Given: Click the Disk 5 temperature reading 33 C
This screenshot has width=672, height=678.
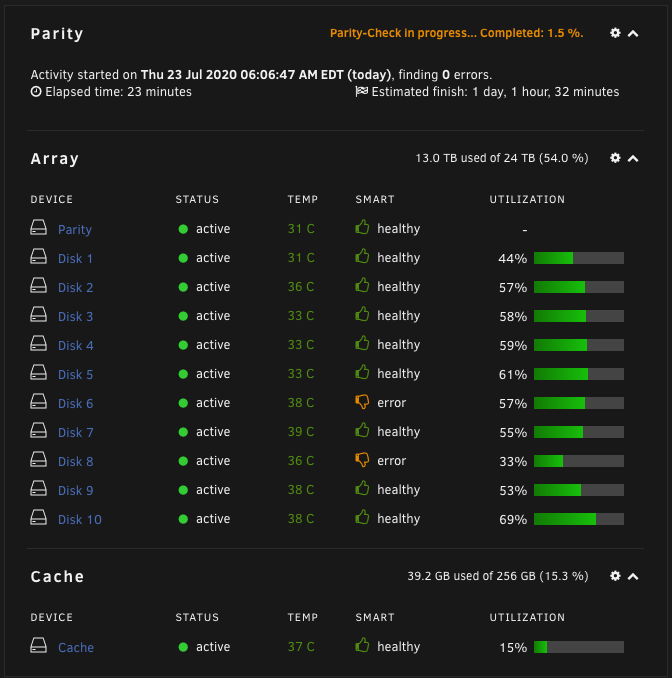Looking at the screenshot, I should click(x=301, y=374).
